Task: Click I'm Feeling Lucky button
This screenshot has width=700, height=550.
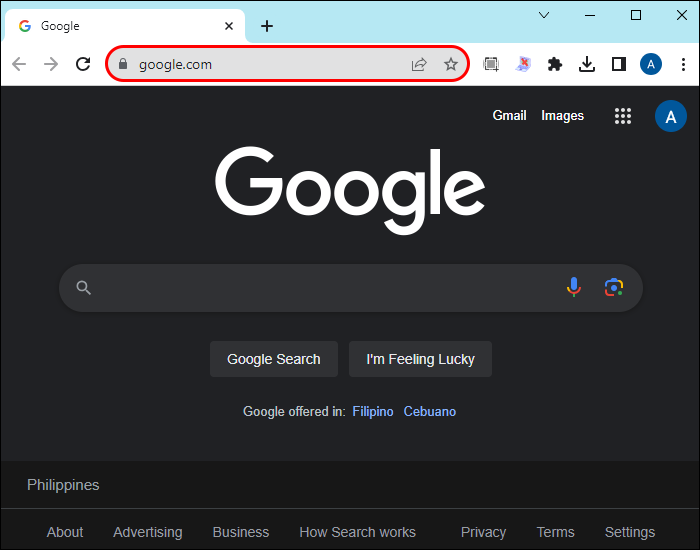Action: click(420, 359)
